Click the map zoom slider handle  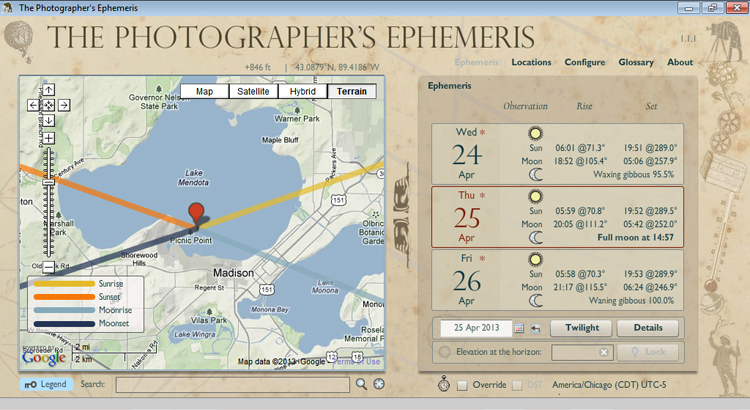click(x=48, y=182)
